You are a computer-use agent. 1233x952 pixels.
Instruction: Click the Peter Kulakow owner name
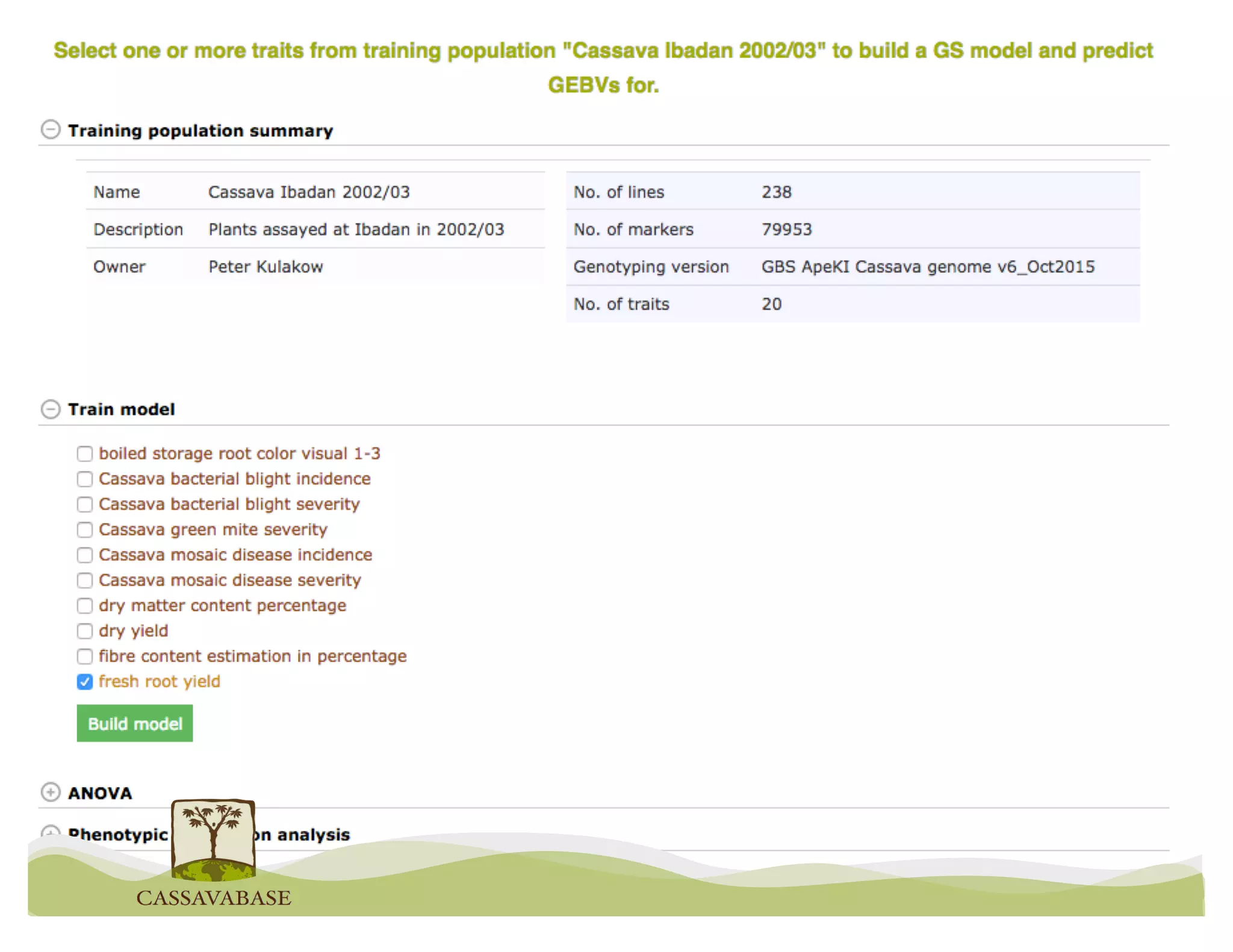(266, 267)
